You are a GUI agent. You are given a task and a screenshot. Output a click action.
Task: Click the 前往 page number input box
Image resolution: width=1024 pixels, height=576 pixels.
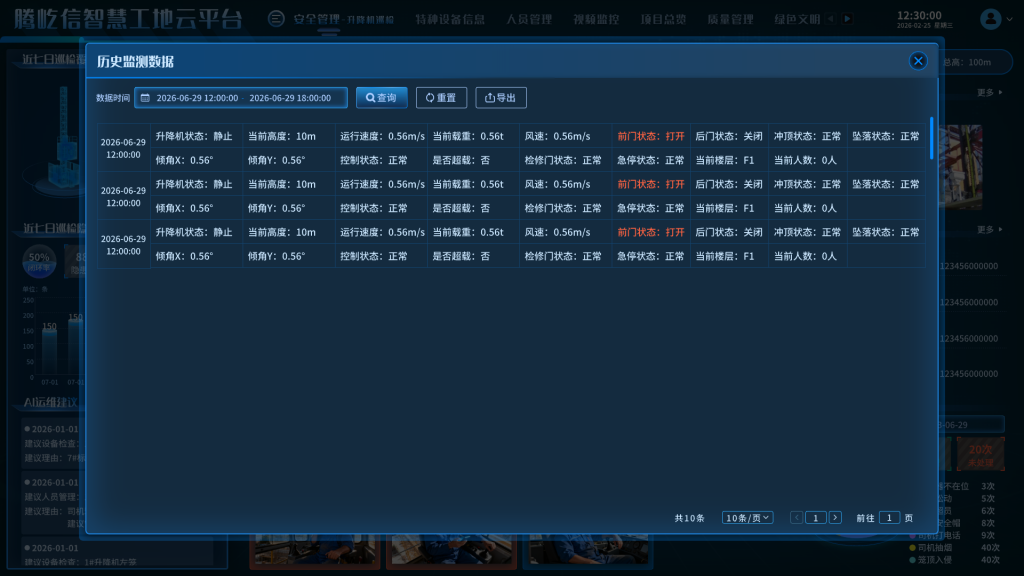889,518
